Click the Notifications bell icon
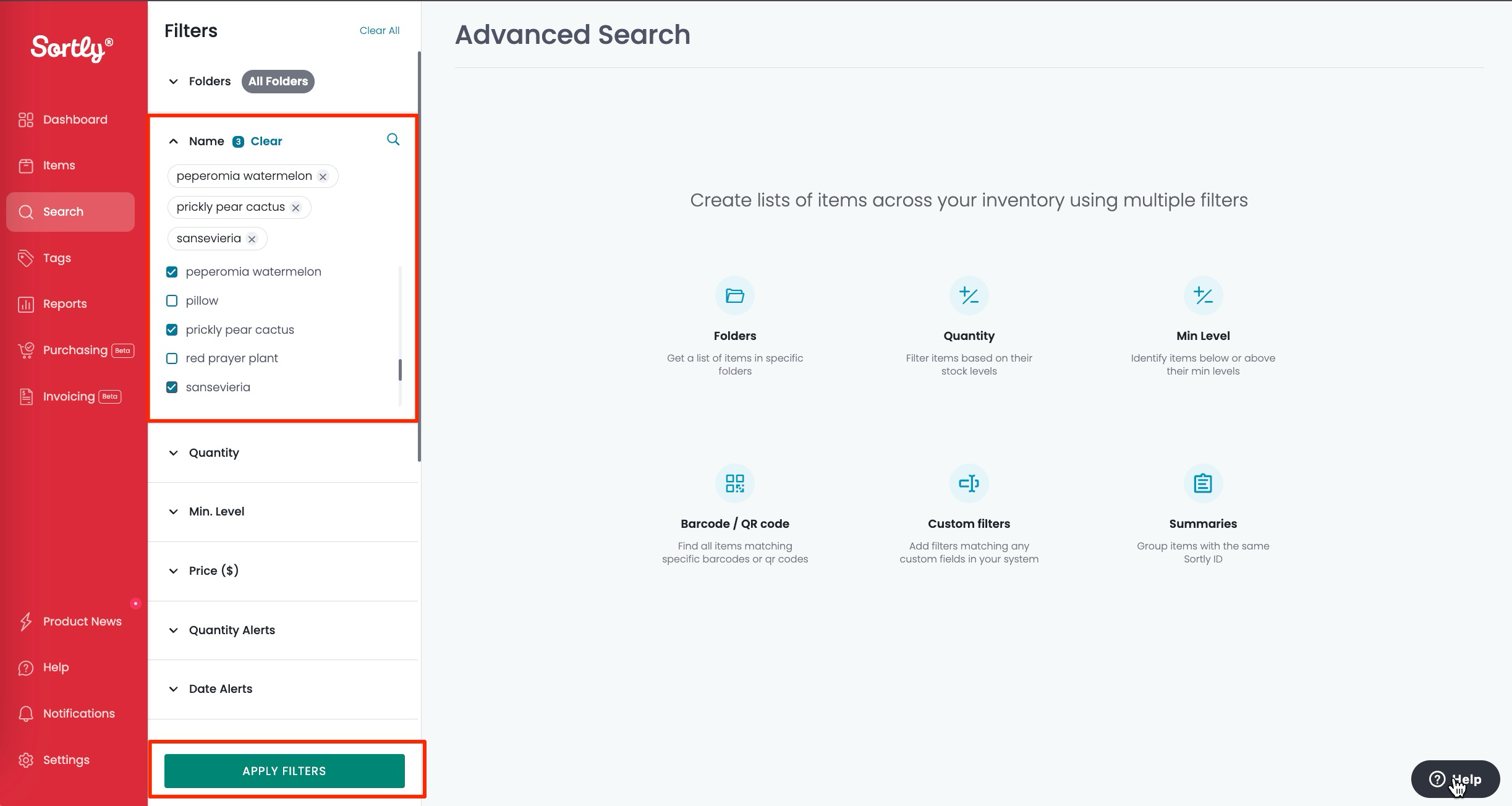1512x806 pixels. pyautogui.click(x=26, y=714)
